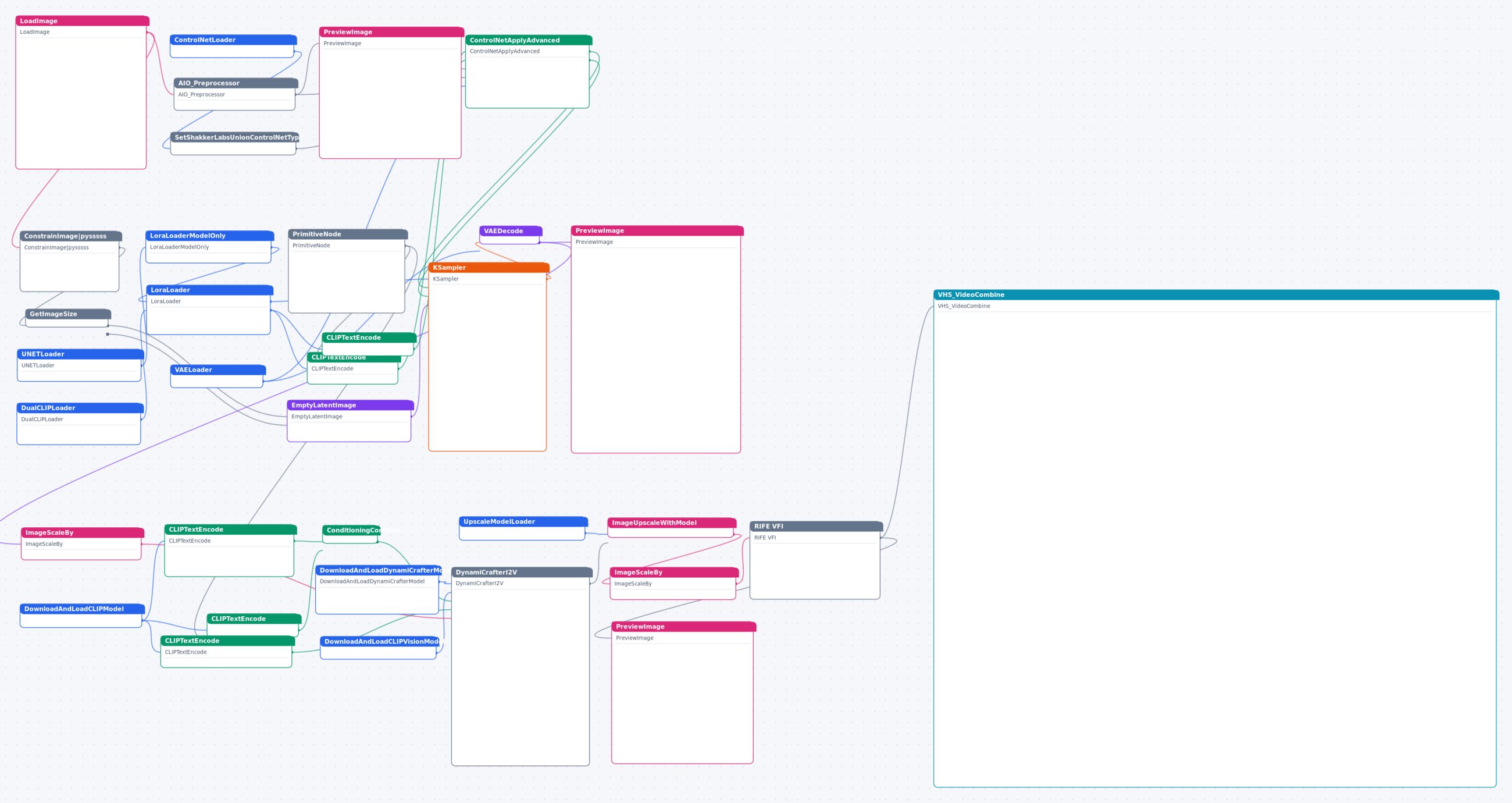Select ImageScaleBy header above DownloadAndLoadCLIPModel
Viewport: 1512px width, 803px height.
click(x=82, y=533)
